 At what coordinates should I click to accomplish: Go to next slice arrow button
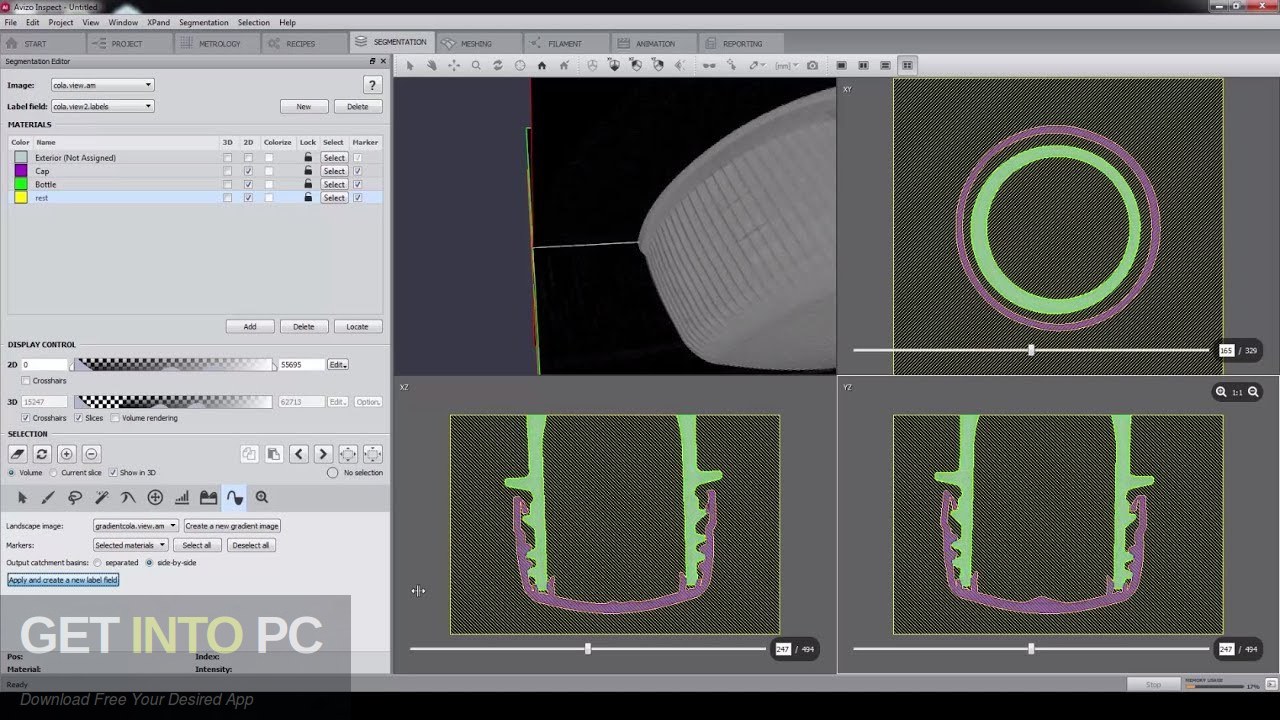[x=323, y=454]
